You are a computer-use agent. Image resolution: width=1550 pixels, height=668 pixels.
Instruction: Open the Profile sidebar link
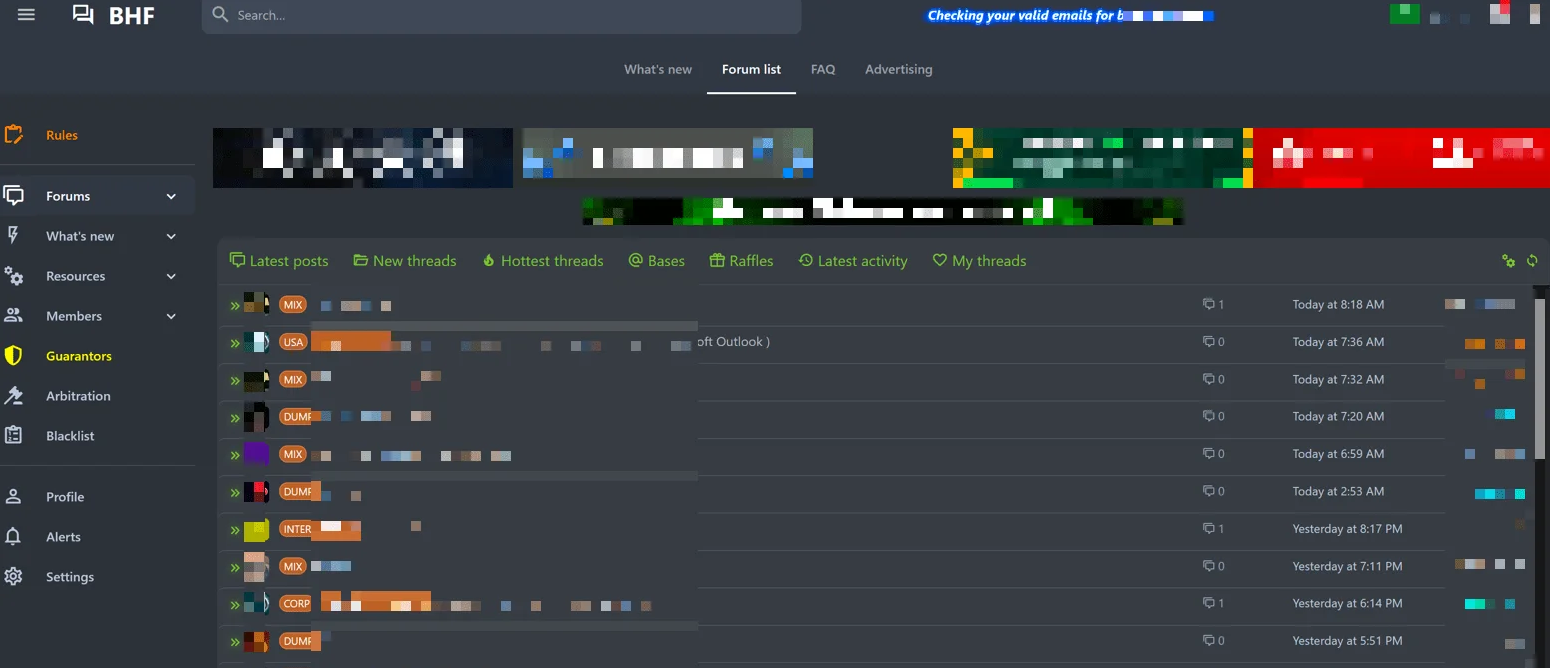[x=65, y=497]
